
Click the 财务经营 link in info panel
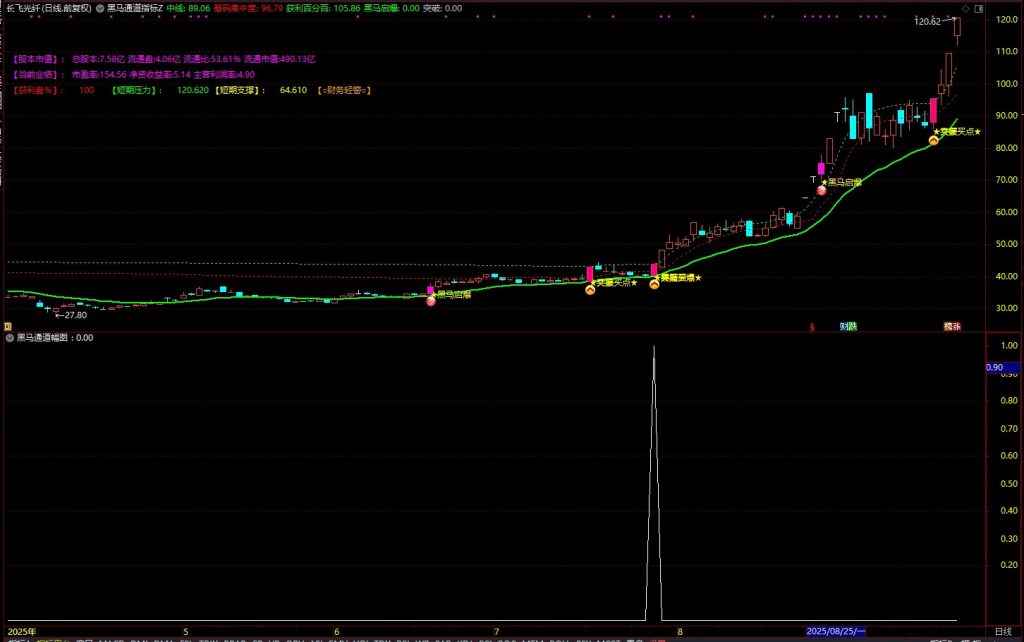click(345, 90)
